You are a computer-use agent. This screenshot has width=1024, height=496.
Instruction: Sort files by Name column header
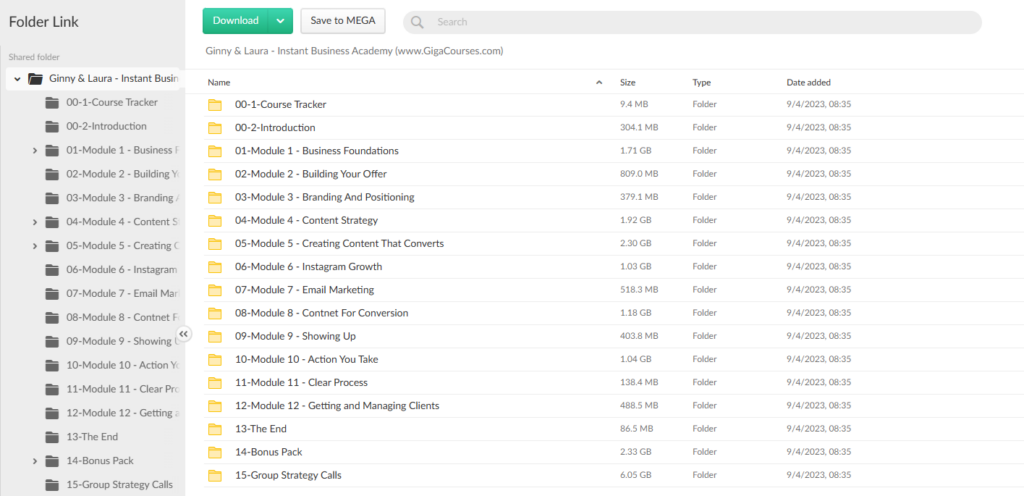(x=219, y=82)
